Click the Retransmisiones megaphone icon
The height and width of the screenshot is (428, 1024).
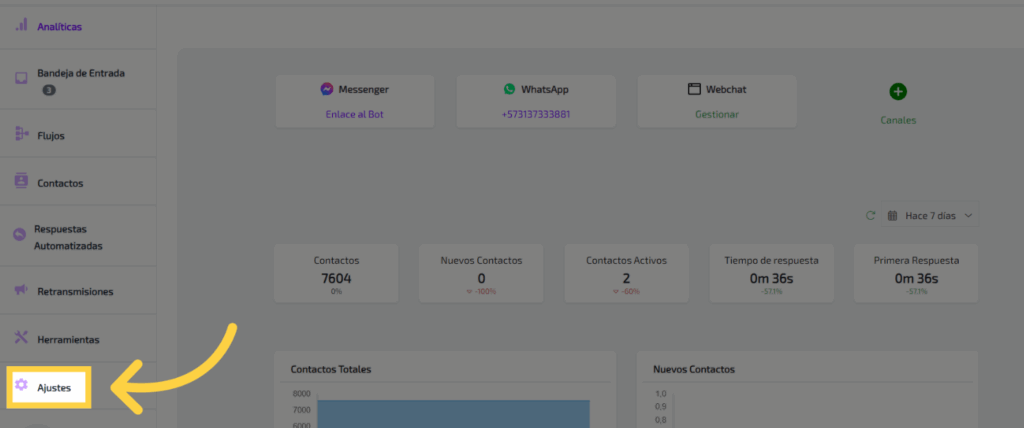[21, 291]
